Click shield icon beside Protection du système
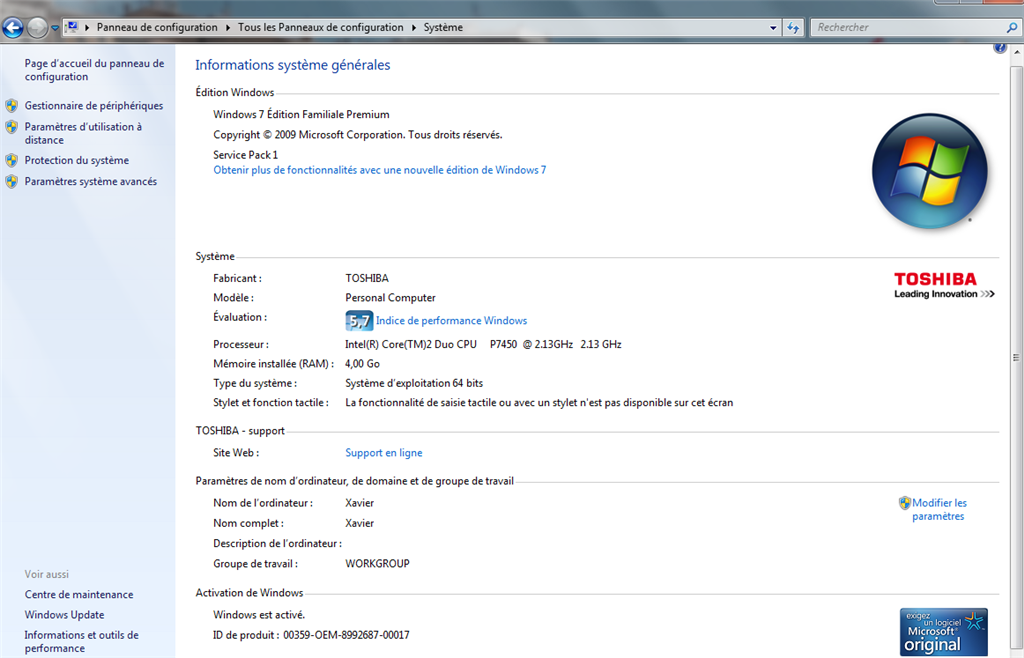This screenshot has height=658, width=1024. pos(12,161)
